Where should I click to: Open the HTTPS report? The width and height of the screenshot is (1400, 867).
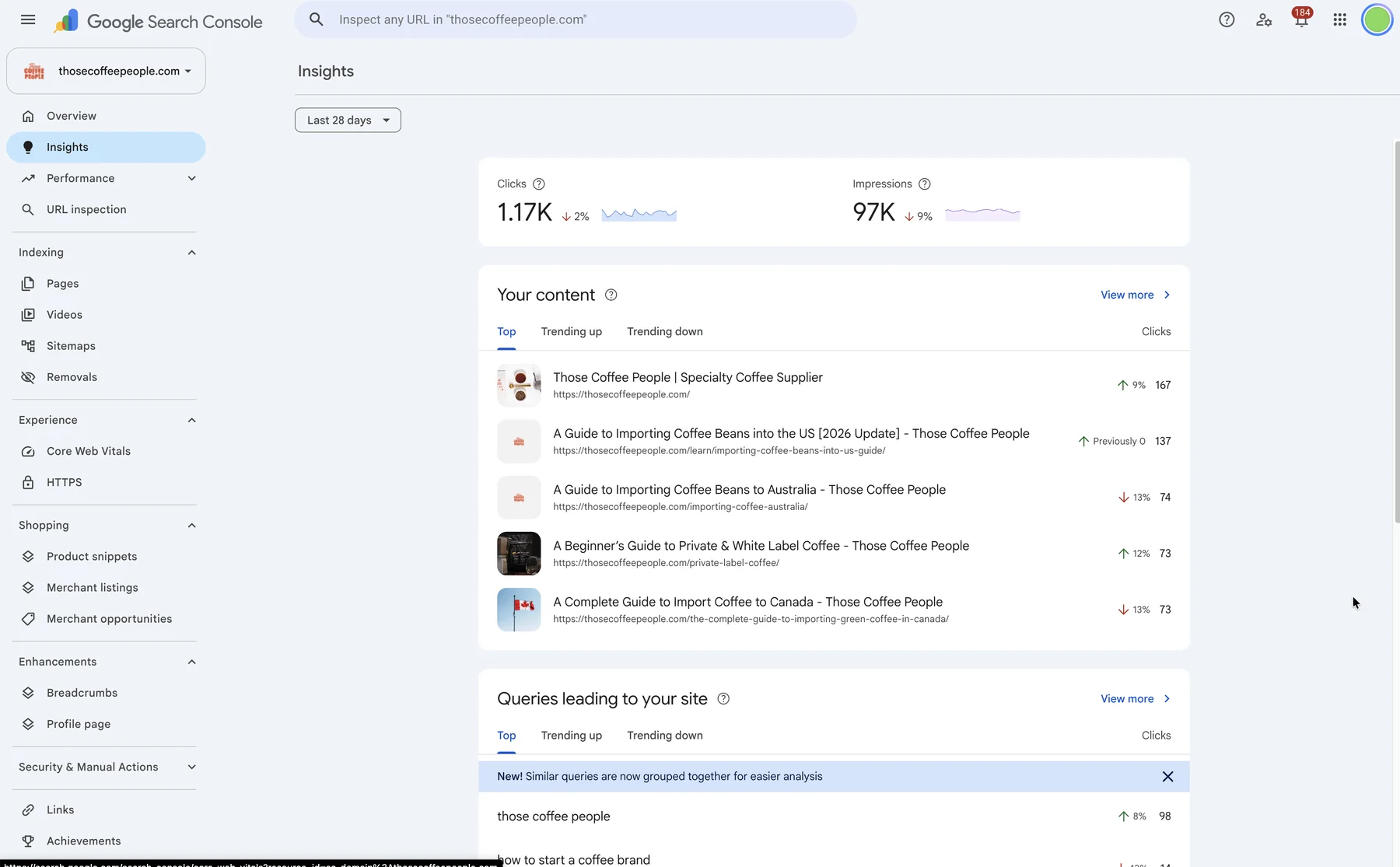pyautogui.click(x=106, y=483)
